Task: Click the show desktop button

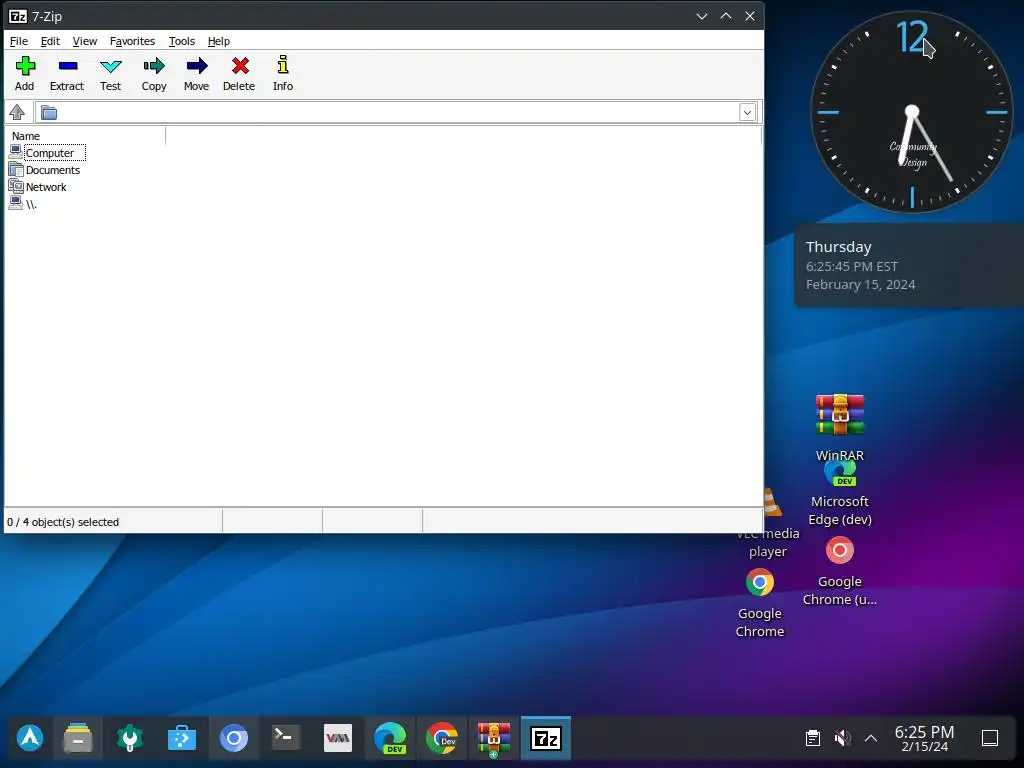Action: 990,738
